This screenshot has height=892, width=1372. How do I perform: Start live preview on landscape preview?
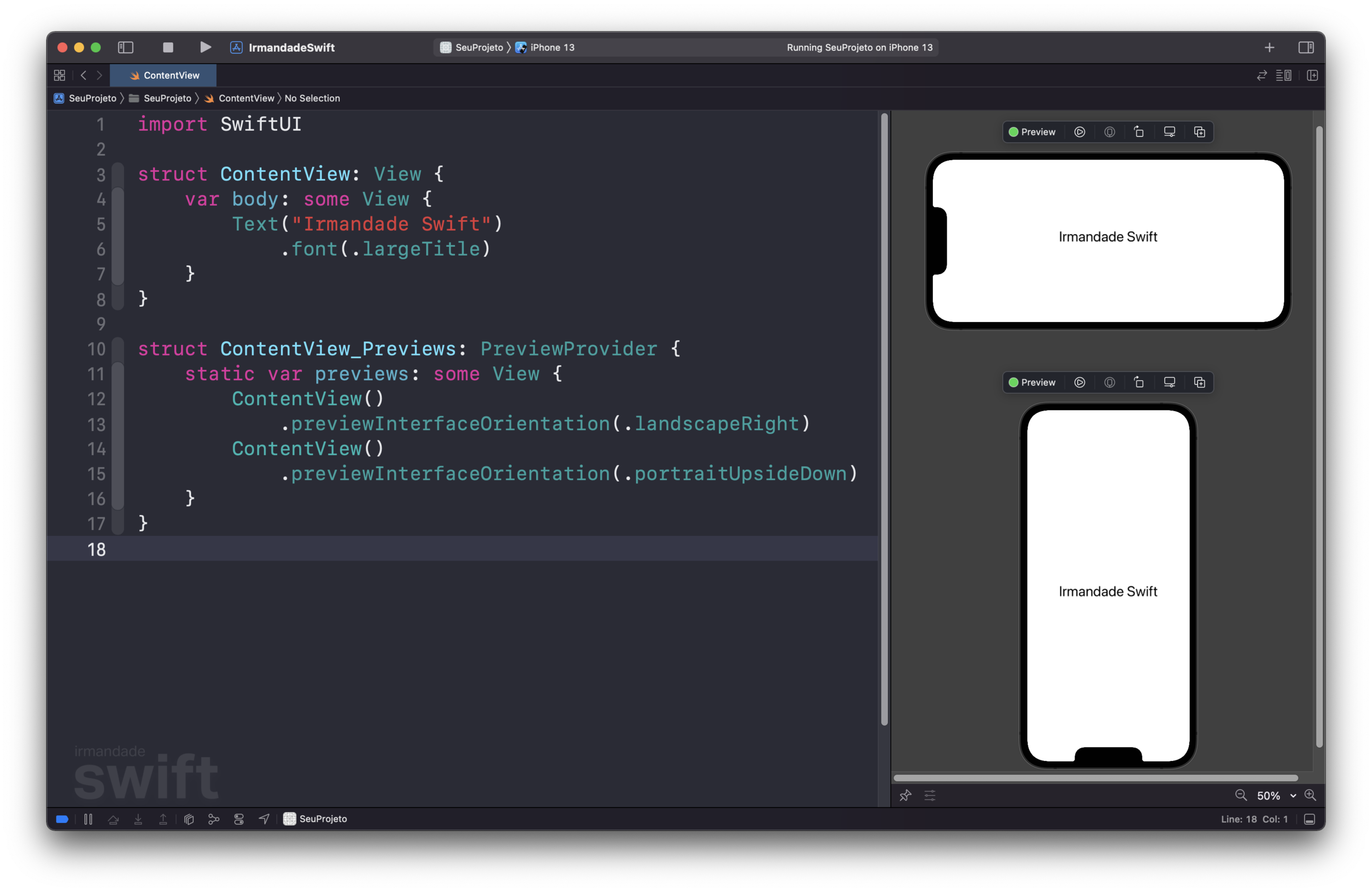coord(1079,132)
